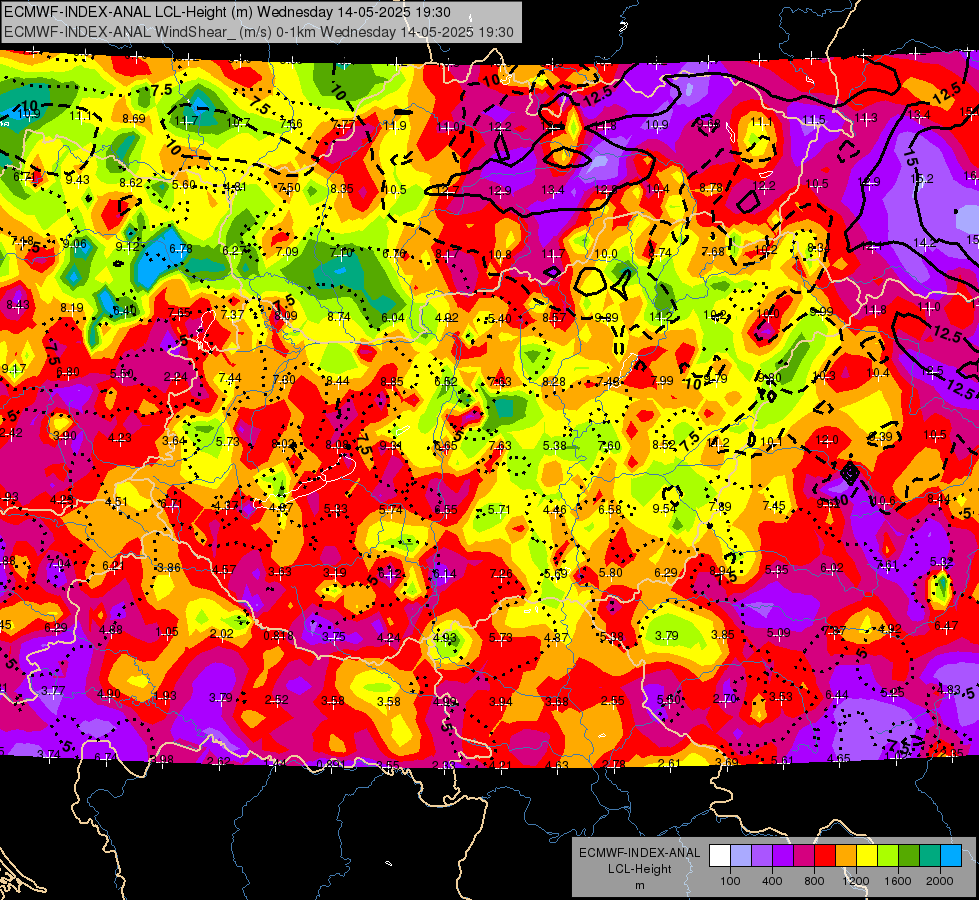Click the teal legend swatch
The image size is (979, 900).
click(930, 855)
